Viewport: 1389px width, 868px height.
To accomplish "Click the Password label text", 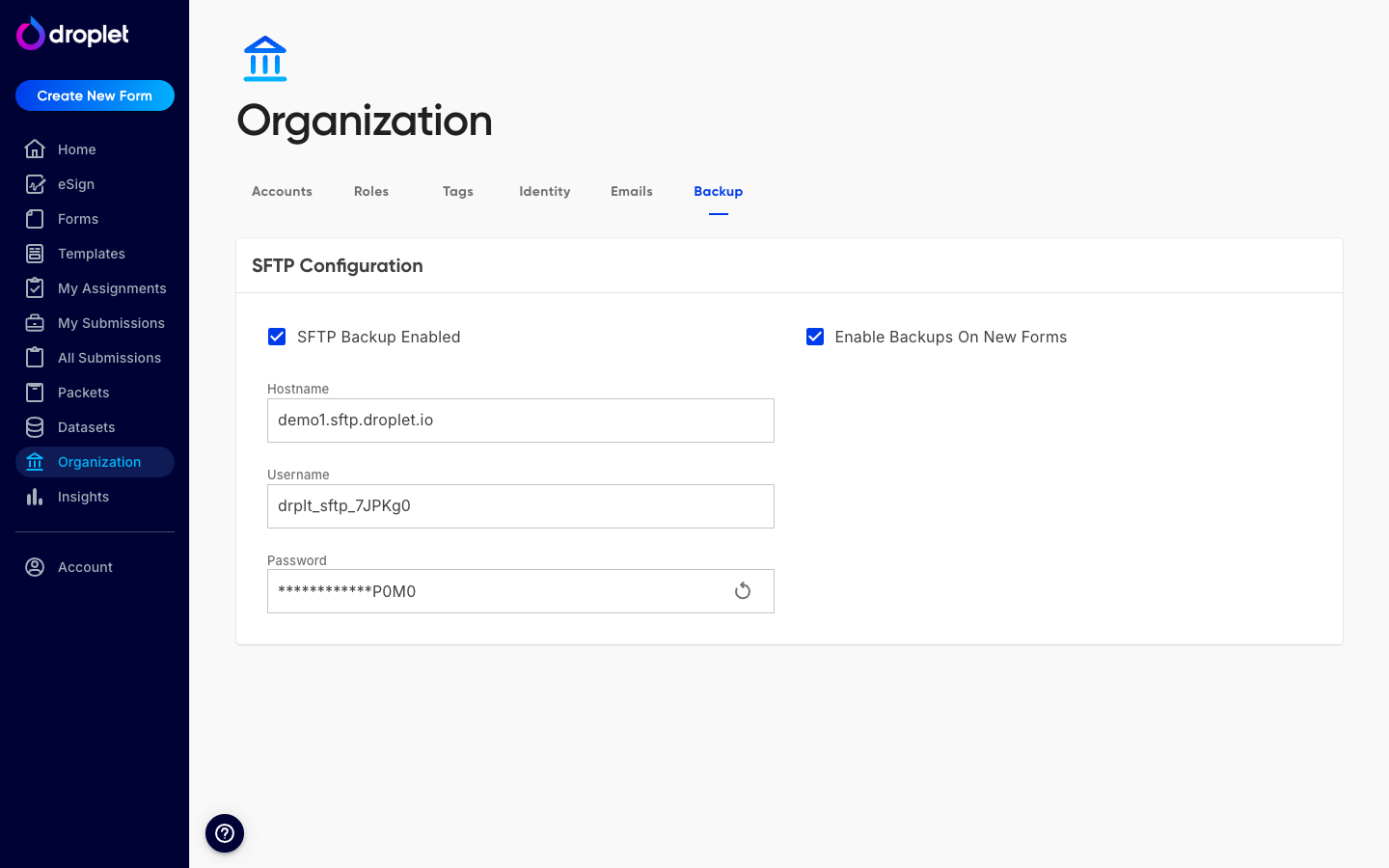I will coord(297,560).
